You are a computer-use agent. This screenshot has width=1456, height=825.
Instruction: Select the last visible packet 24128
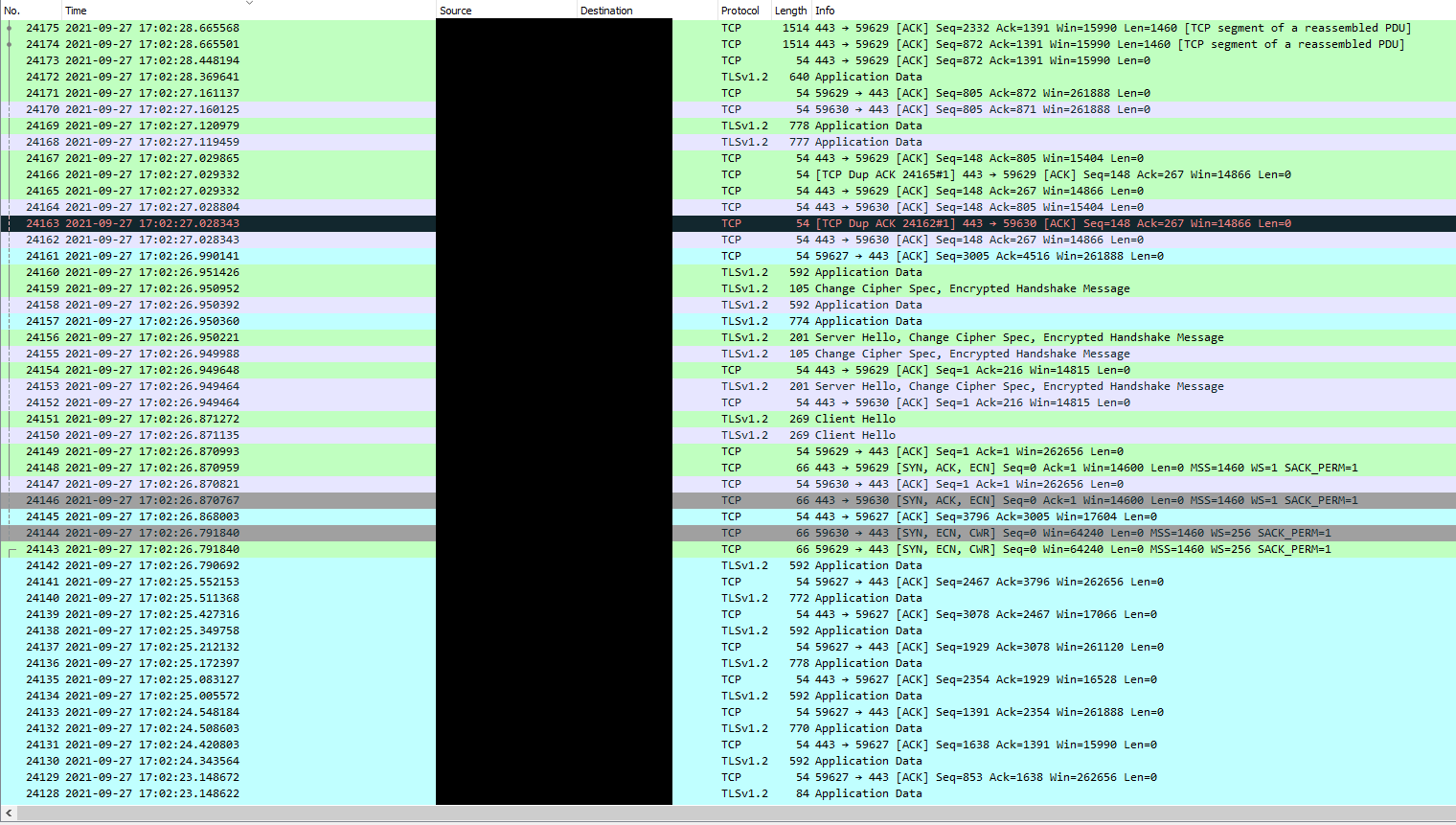tap(383, 793)
